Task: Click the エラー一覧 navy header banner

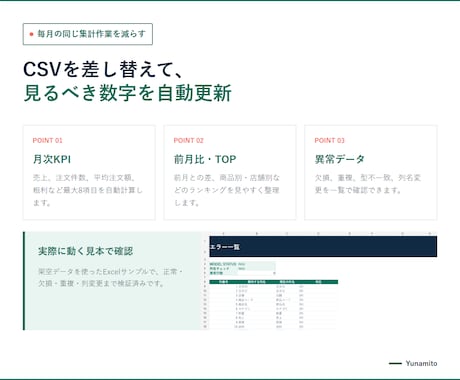Action: [323, 247]
